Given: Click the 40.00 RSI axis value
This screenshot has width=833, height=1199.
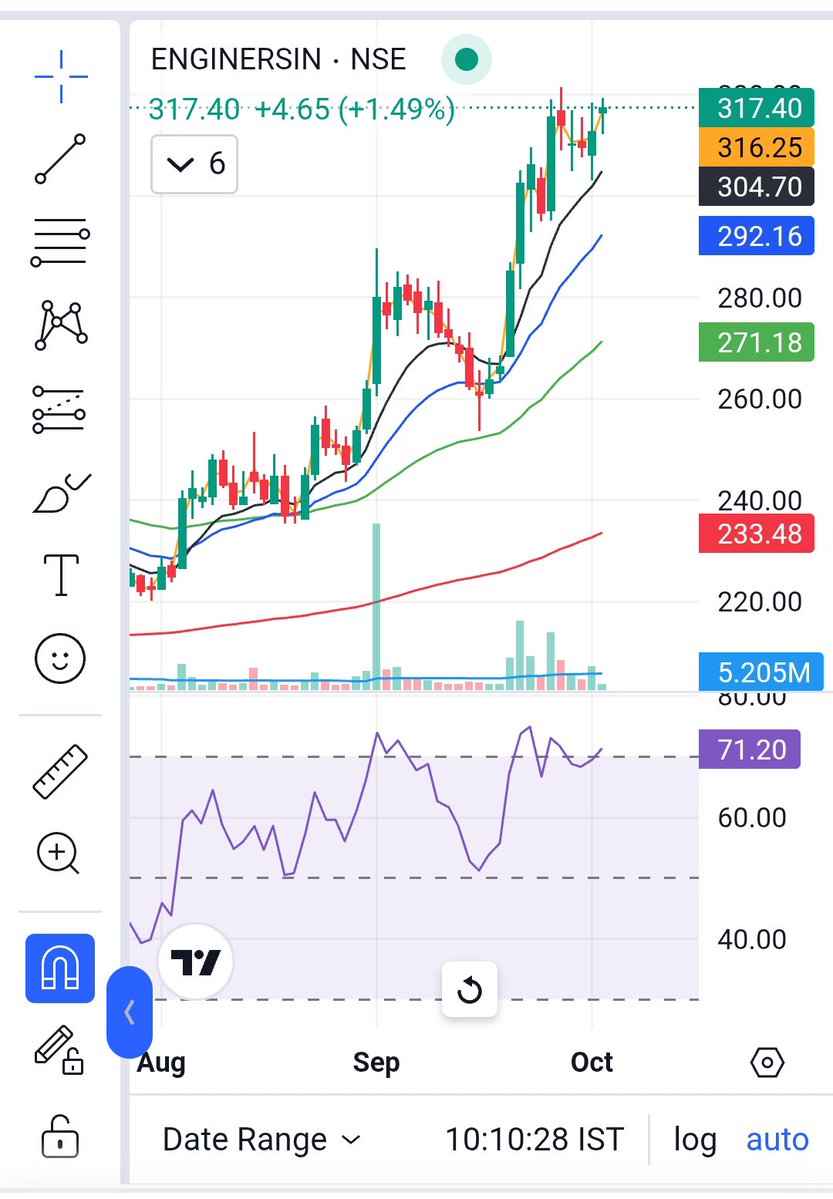Looking at the screenshot, I should 752,939.
